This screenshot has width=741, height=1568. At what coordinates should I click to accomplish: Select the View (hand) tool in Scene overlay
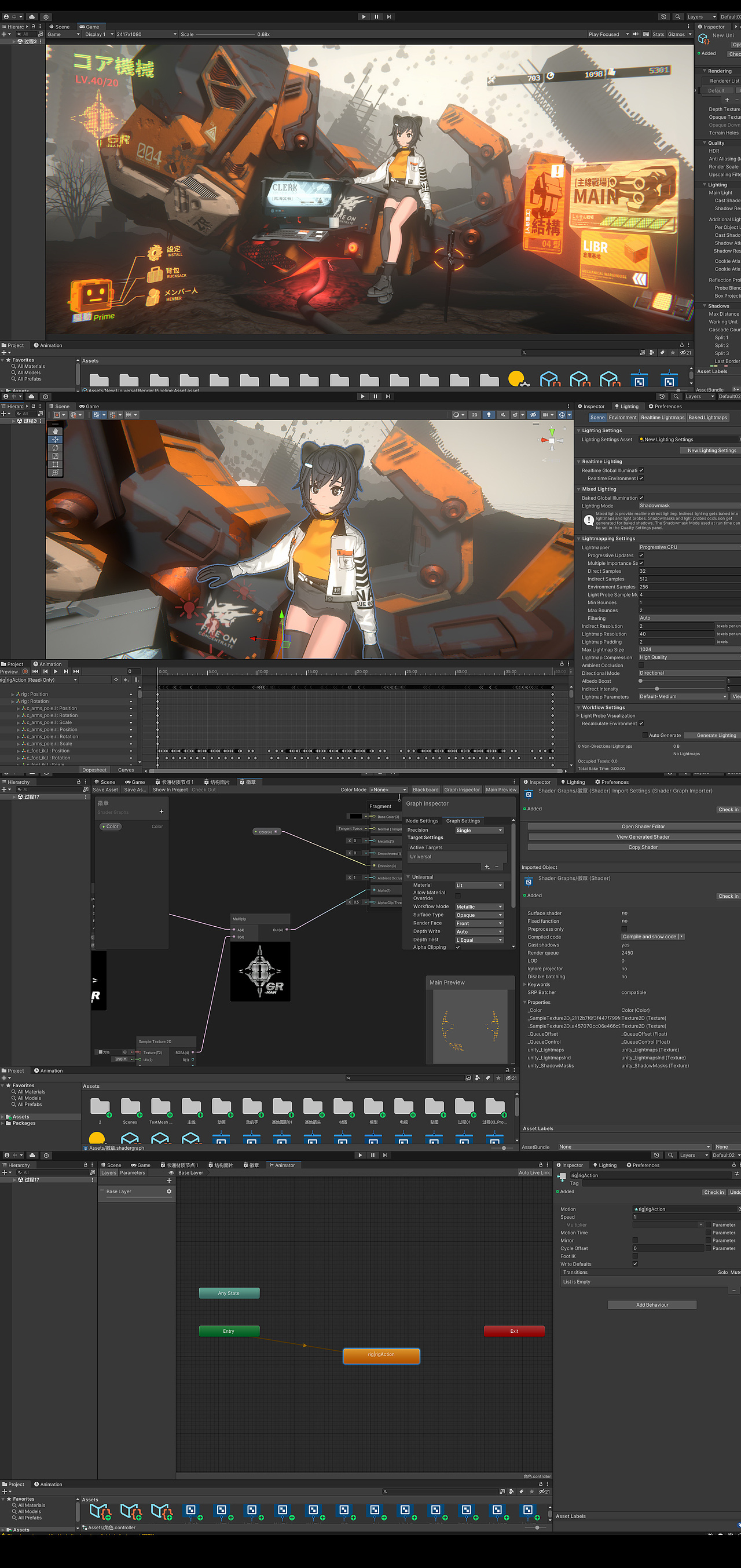click(x=56, y=431)
